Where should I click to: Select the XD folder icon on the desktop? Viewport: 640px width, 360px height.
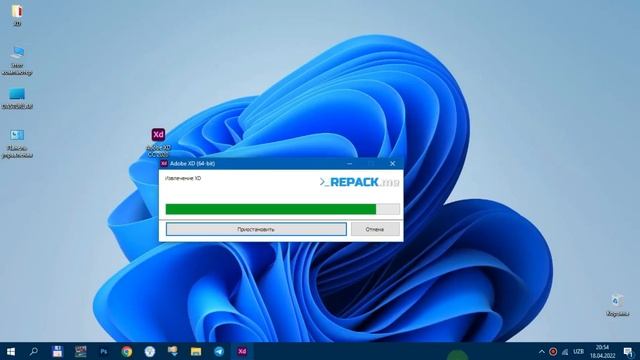[17, 15]
